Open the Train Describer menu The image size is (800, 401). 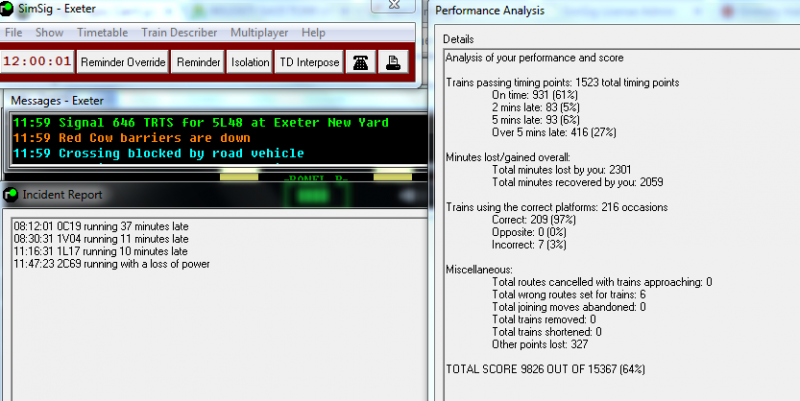click(179, 33)
